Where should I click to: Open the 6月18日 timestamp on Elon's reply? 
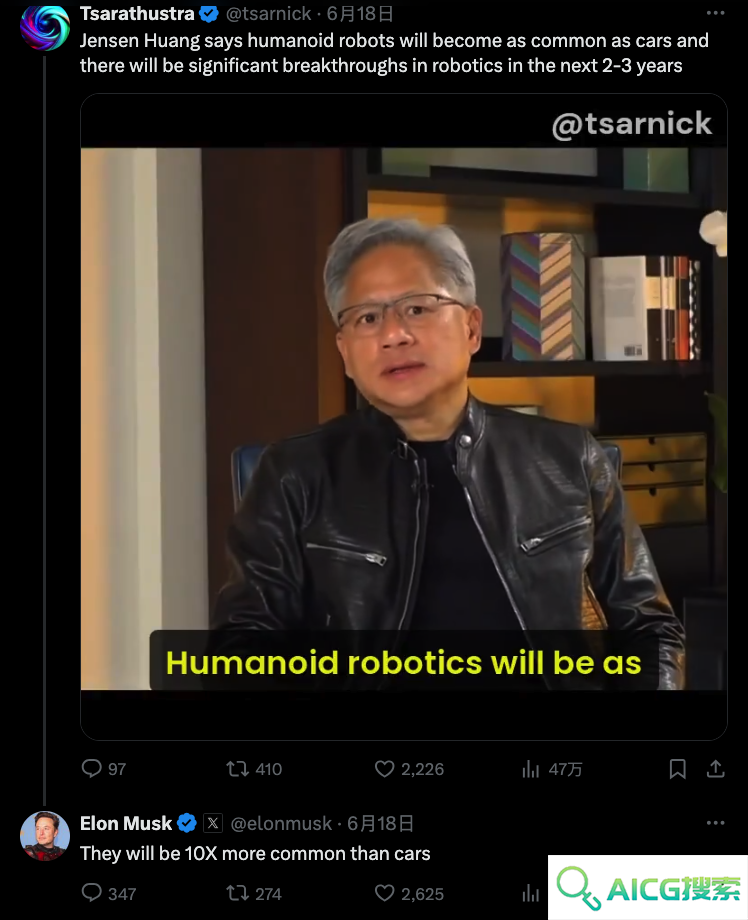380,823
